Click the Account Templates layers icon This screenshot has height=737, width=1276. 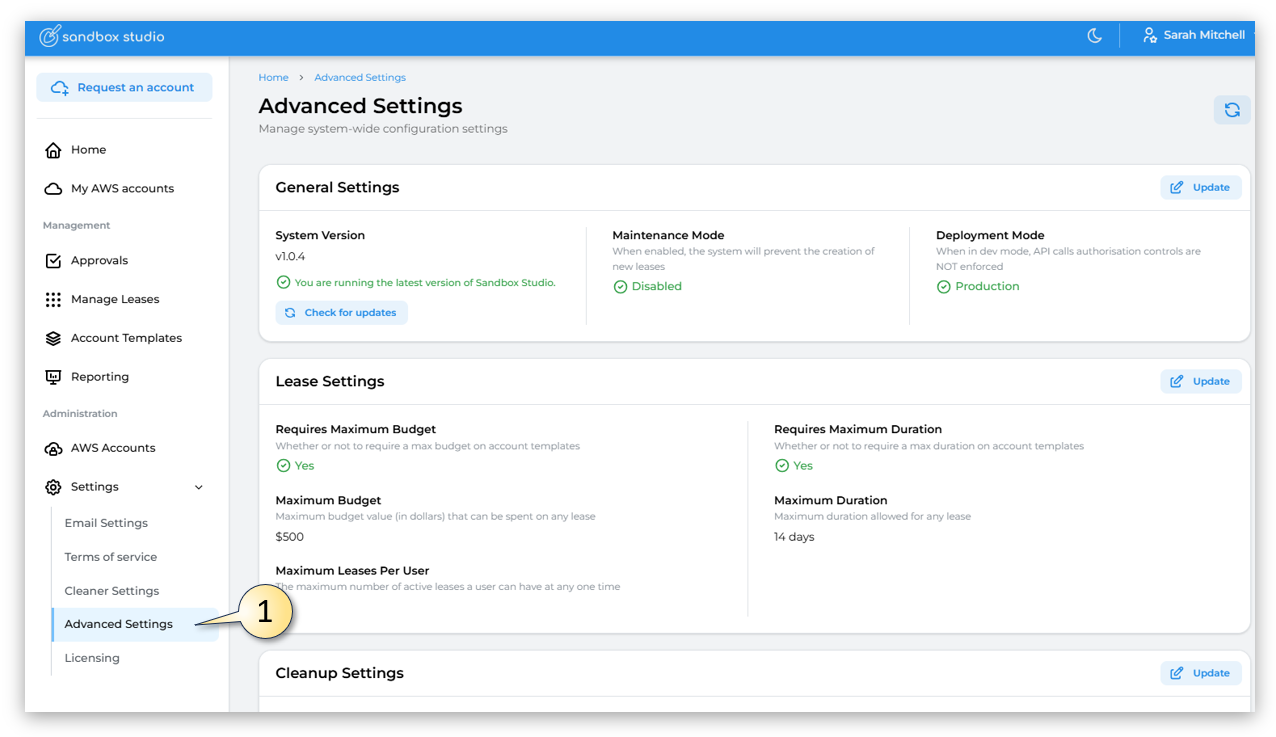pos(54,339)
